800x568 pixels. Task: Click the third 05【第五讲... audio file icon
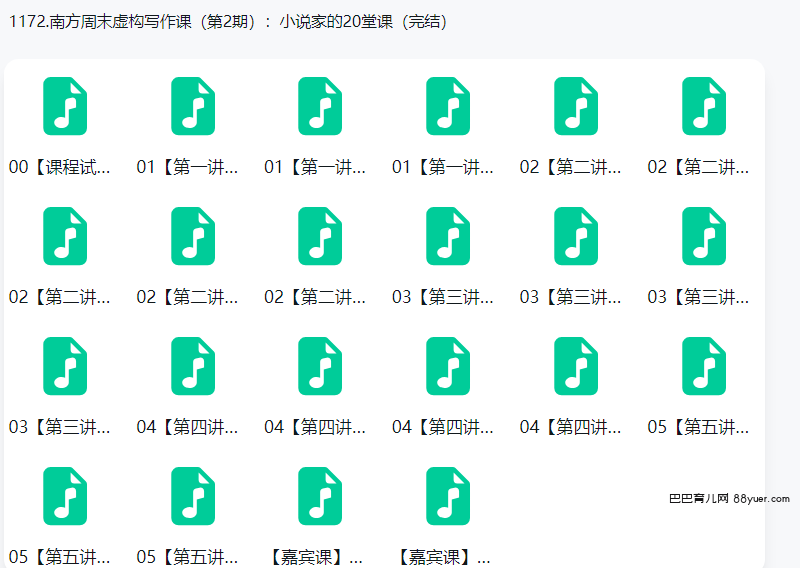click(193, 496)
